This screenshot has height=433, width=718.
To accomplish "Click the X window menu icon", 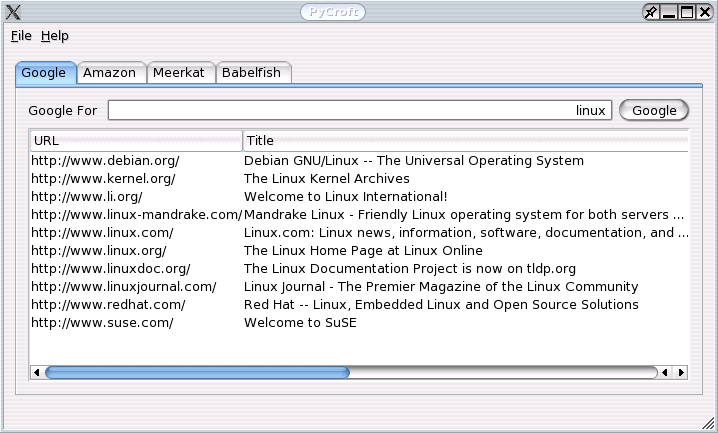I will click(13, 12).
